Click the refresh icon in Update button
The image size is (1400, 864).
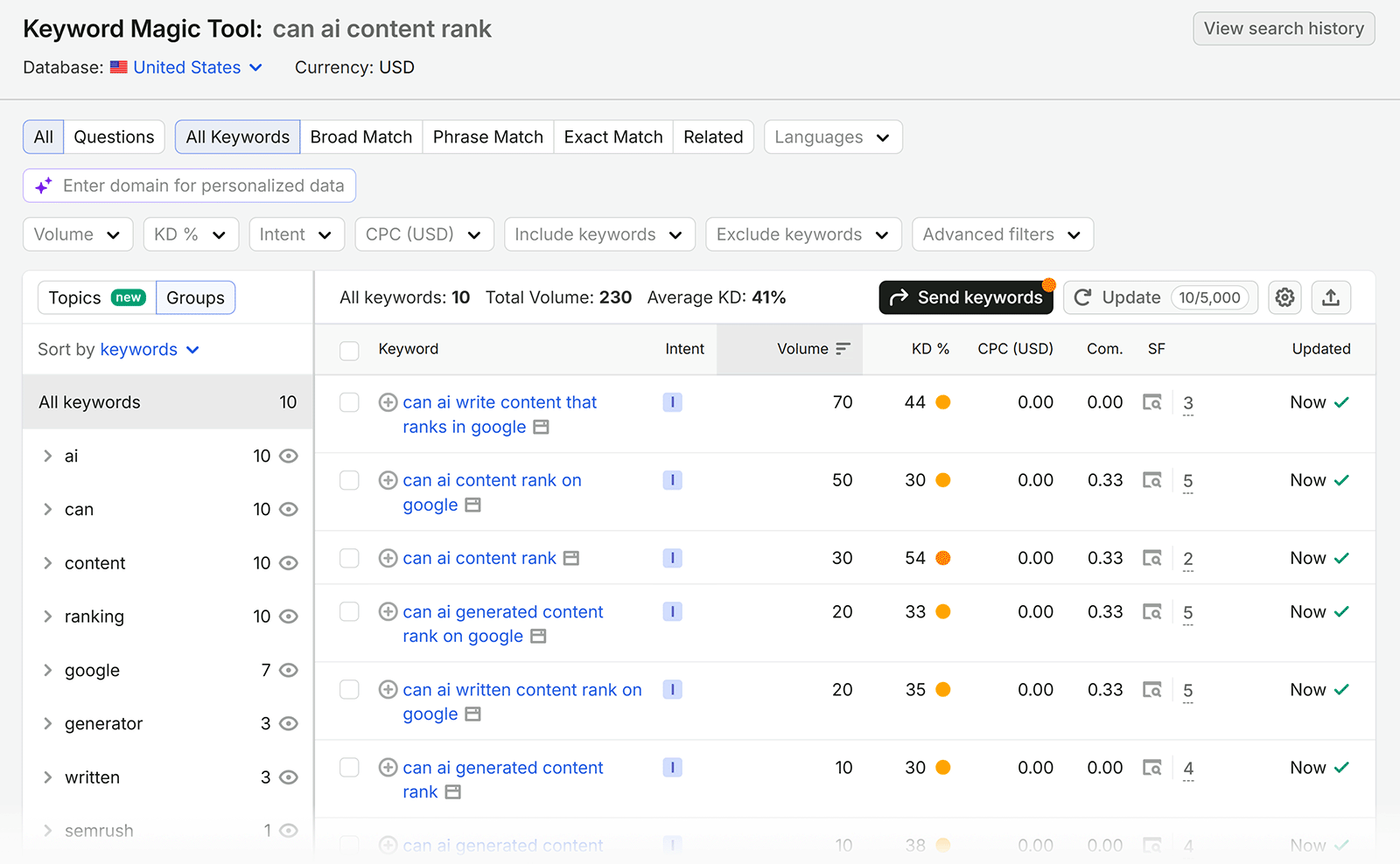(x=1082, y=297)
